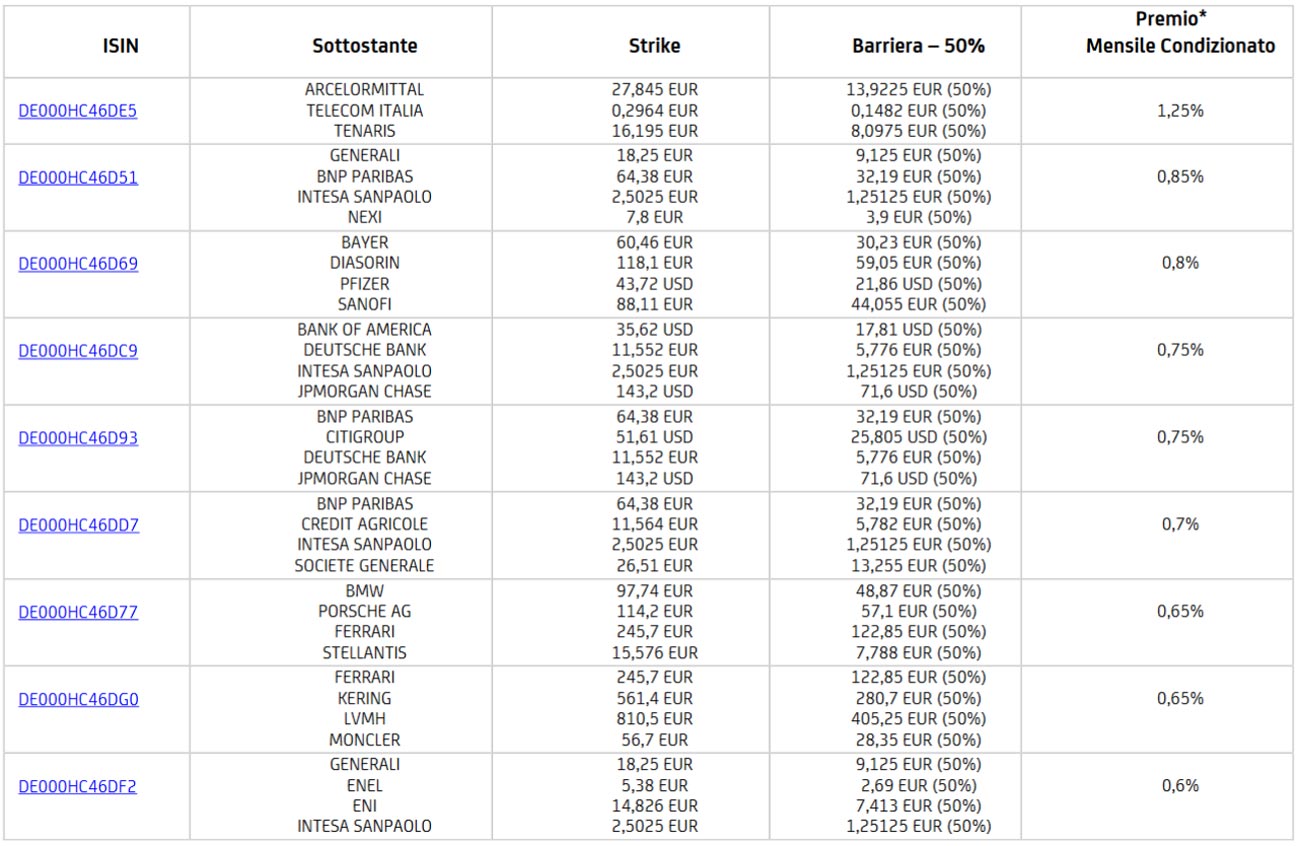1300x846 pixels.
Task: Open the DE000HC46D77 link
Action: pyautogui.click(x=77, y=612)
